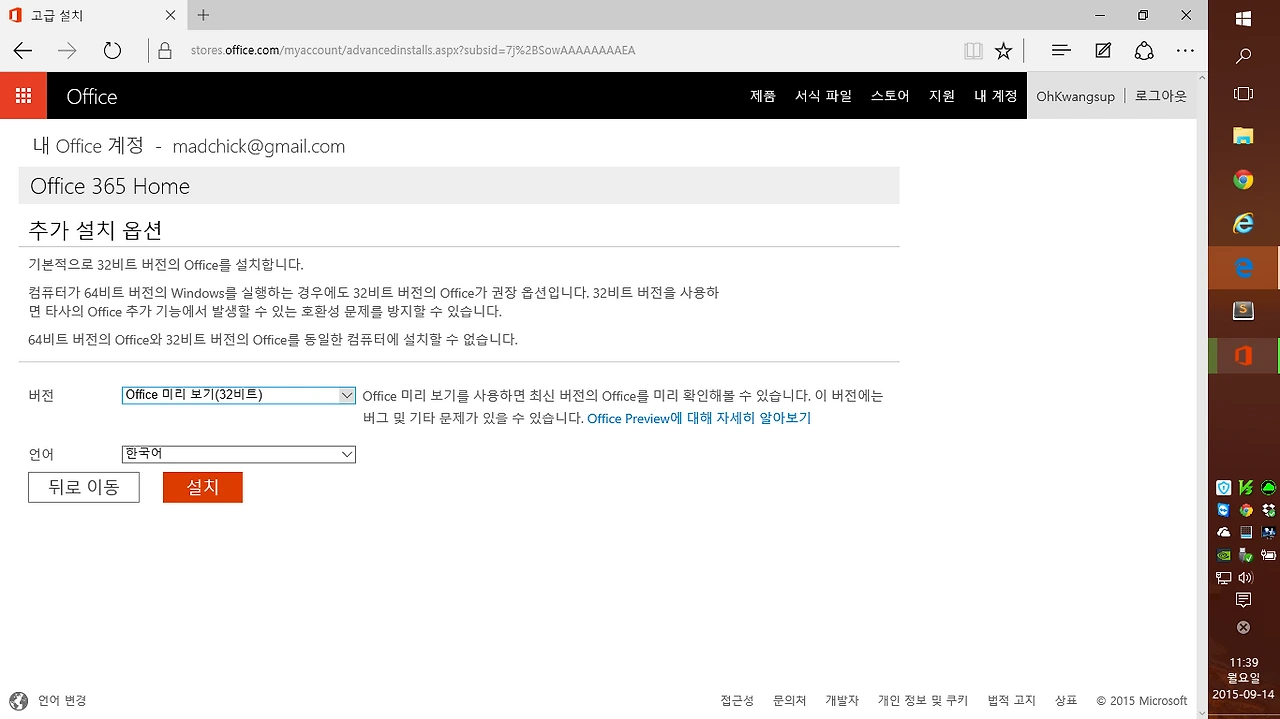Viewport: 1280px width, 719px height.
Task: Open the 상표 footer link
Action: tap(1066, 701)
